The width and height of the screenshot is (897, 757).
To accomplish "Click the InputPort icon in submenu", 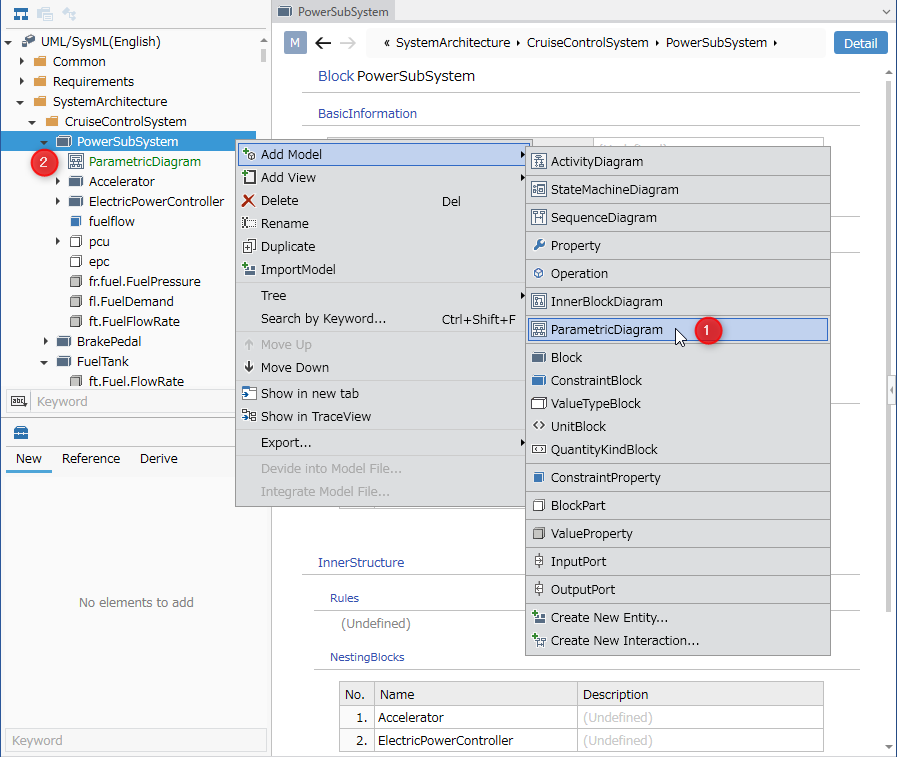I will pos(538,561).
